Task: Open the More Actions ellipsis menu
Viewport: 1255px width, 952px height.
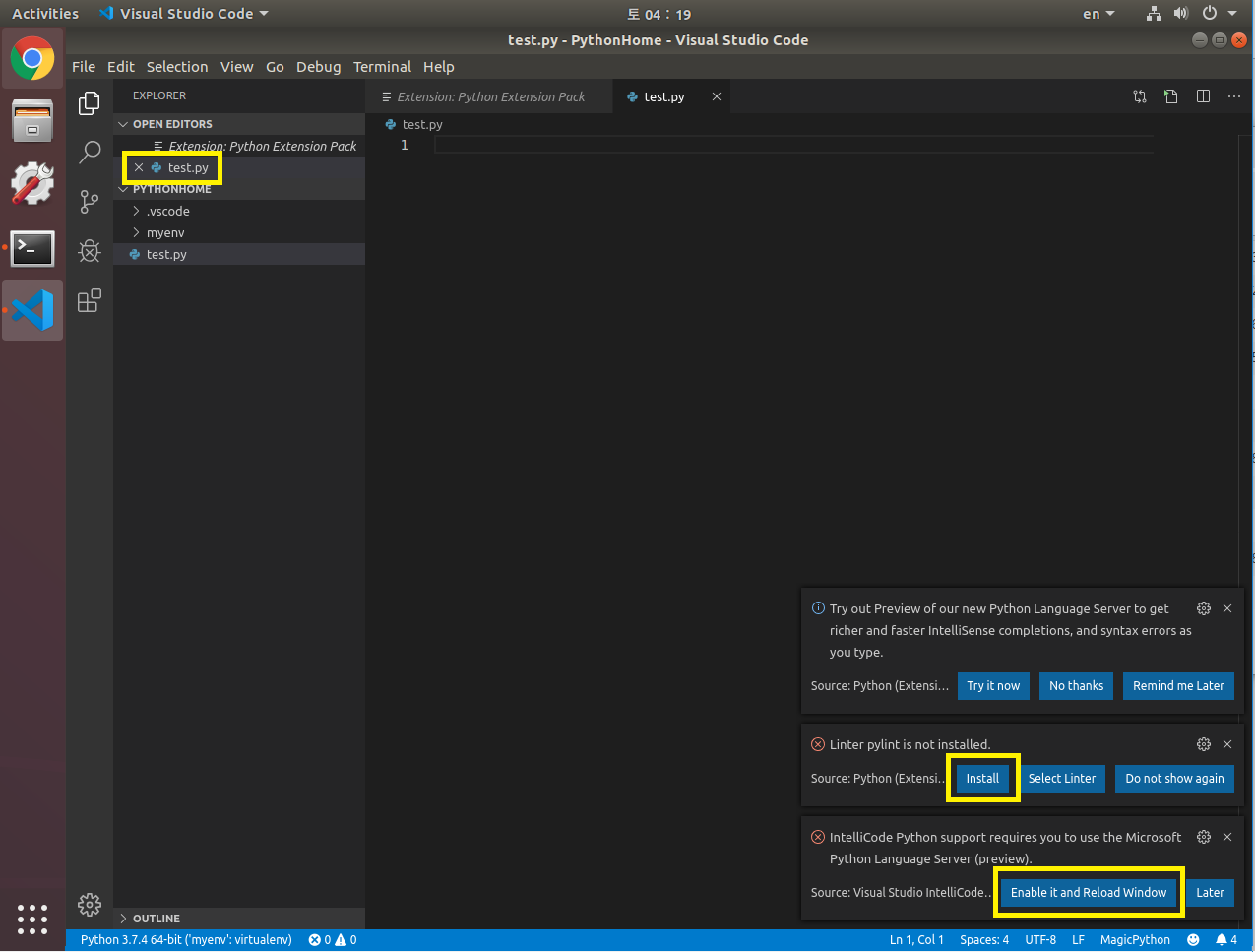Action: [x=1234, y=96]
